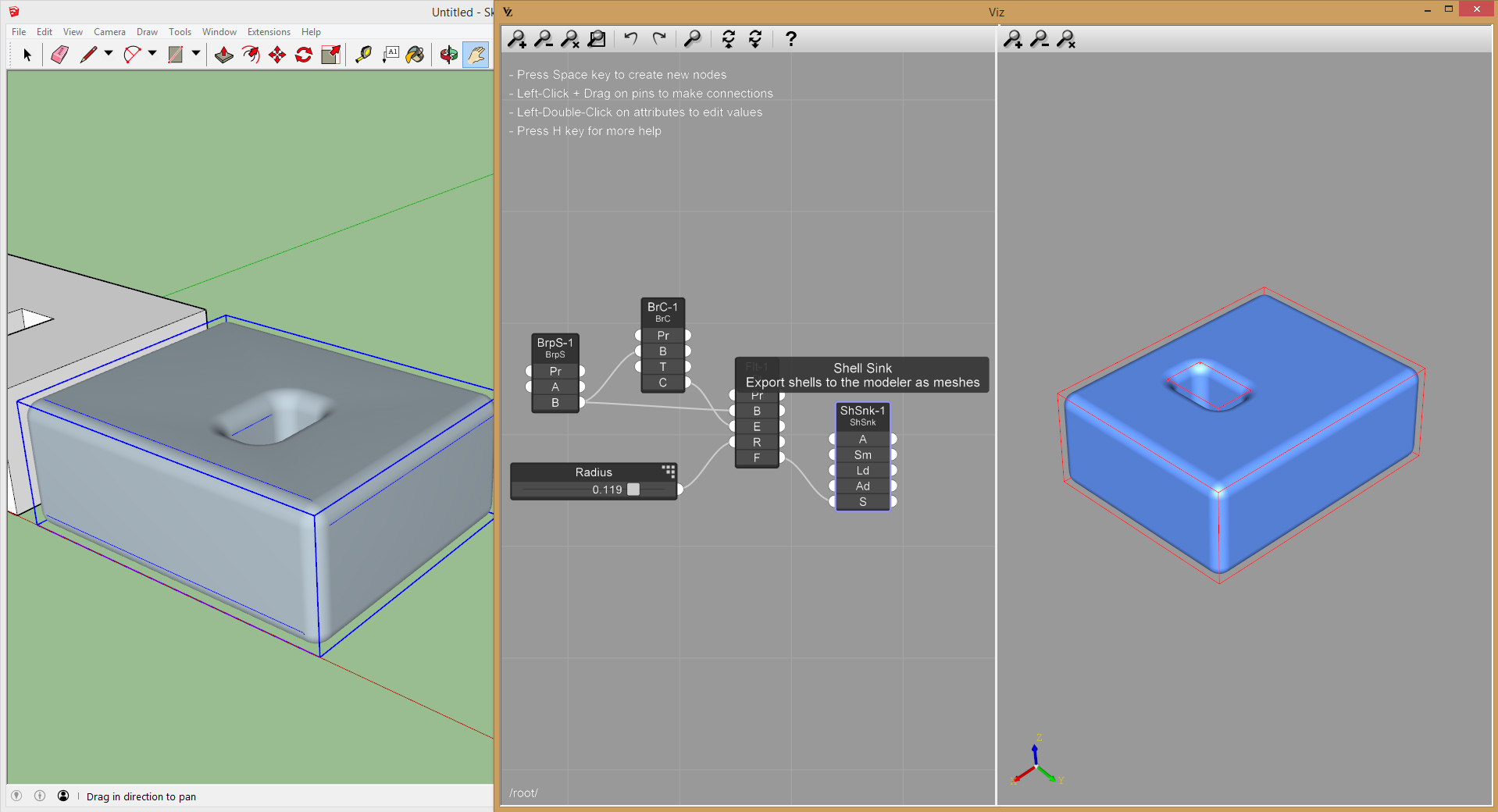Expand the pencil line tool dropdown arrow
This screenshot has height=812, width=1498.
[x=109, y=54]
